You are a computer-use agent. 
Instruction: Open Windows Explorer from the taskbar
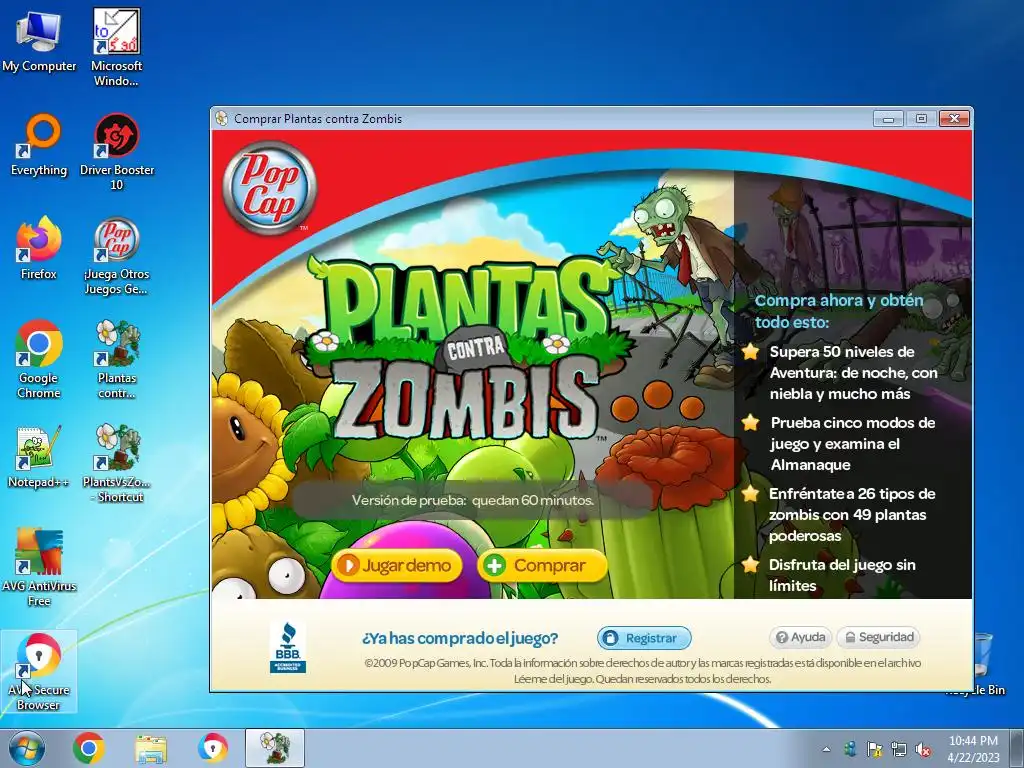click(x=151, y=748)
